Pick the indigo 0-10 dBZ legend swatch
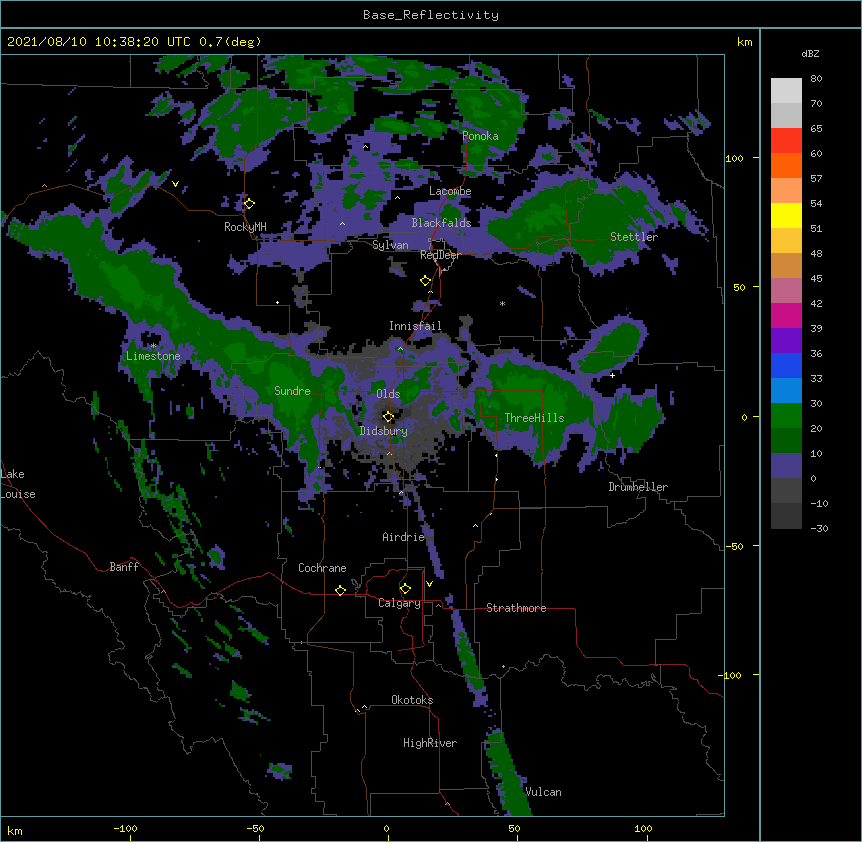The height and width of the screenshot is (842, 862). pos(786,466)
